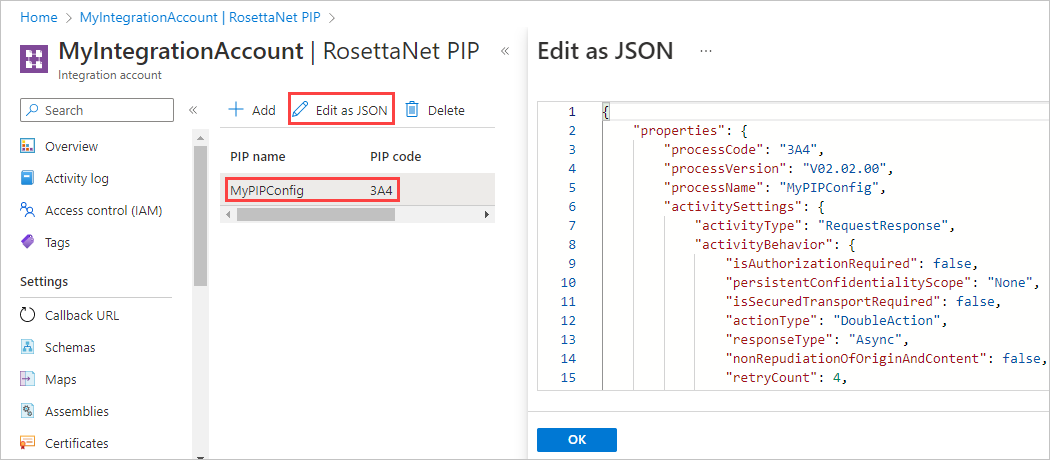Click the Assemblies icon
Image resolution: width=1050 pixels, height=460 pixels.
[27, 411]
